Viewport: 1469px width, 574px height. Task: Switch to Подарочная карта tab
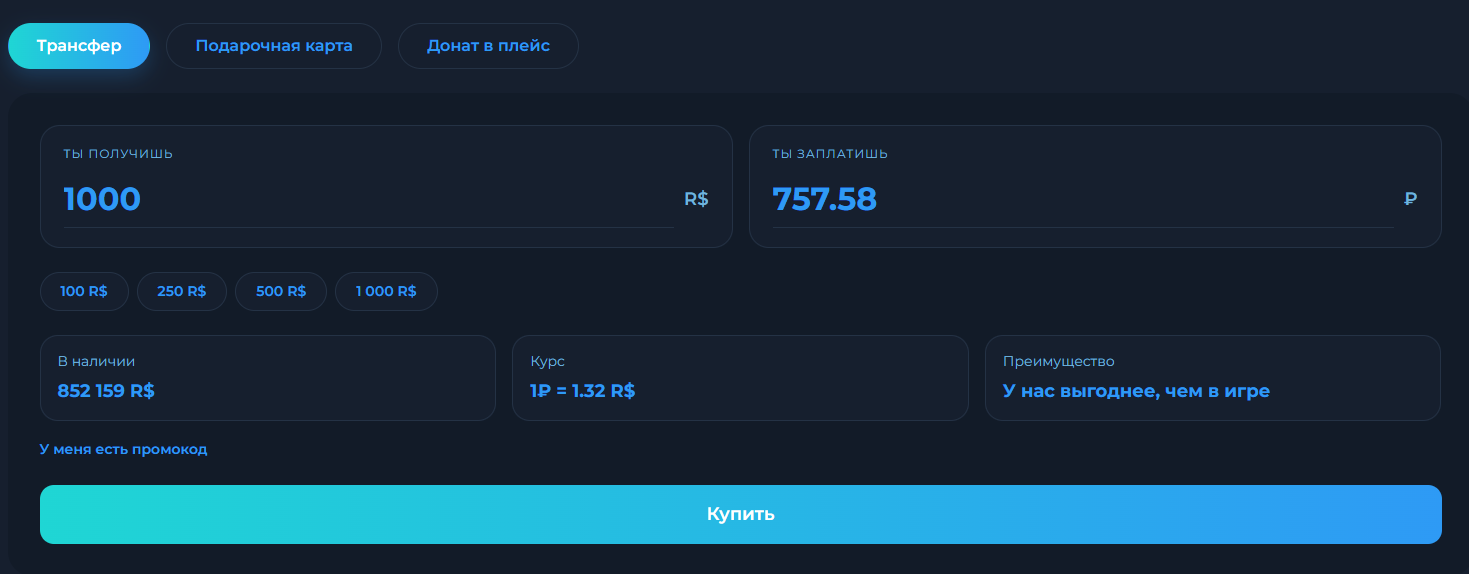(x=274, y=46)
